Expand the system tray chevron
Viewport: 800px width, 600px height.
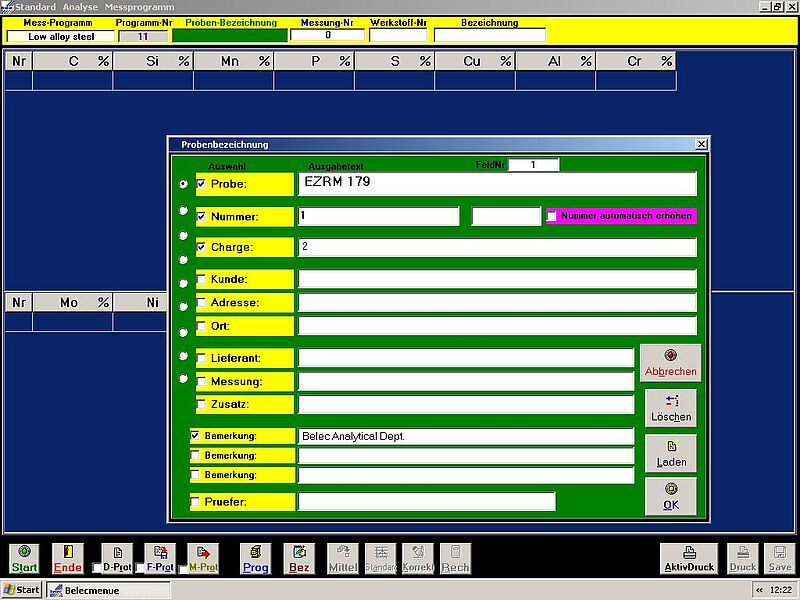click(x=760, y=590)
